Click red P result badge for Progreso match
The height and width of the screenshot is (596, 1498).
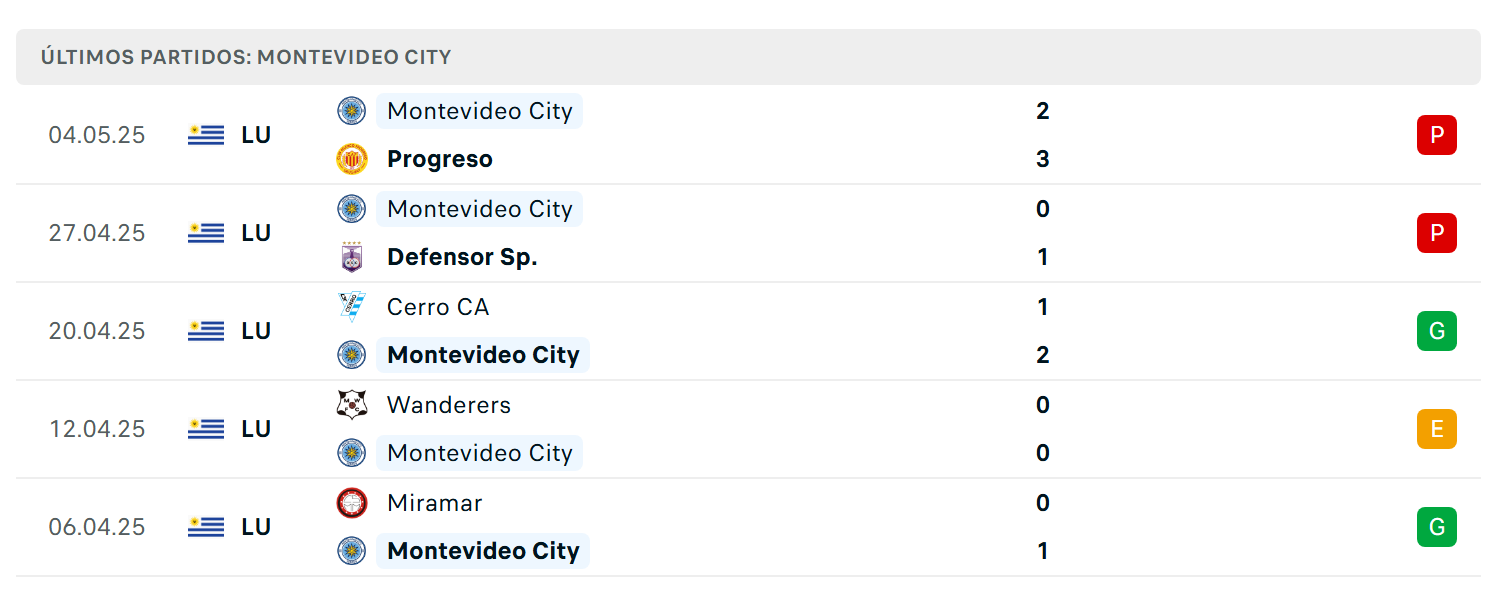1436,135
